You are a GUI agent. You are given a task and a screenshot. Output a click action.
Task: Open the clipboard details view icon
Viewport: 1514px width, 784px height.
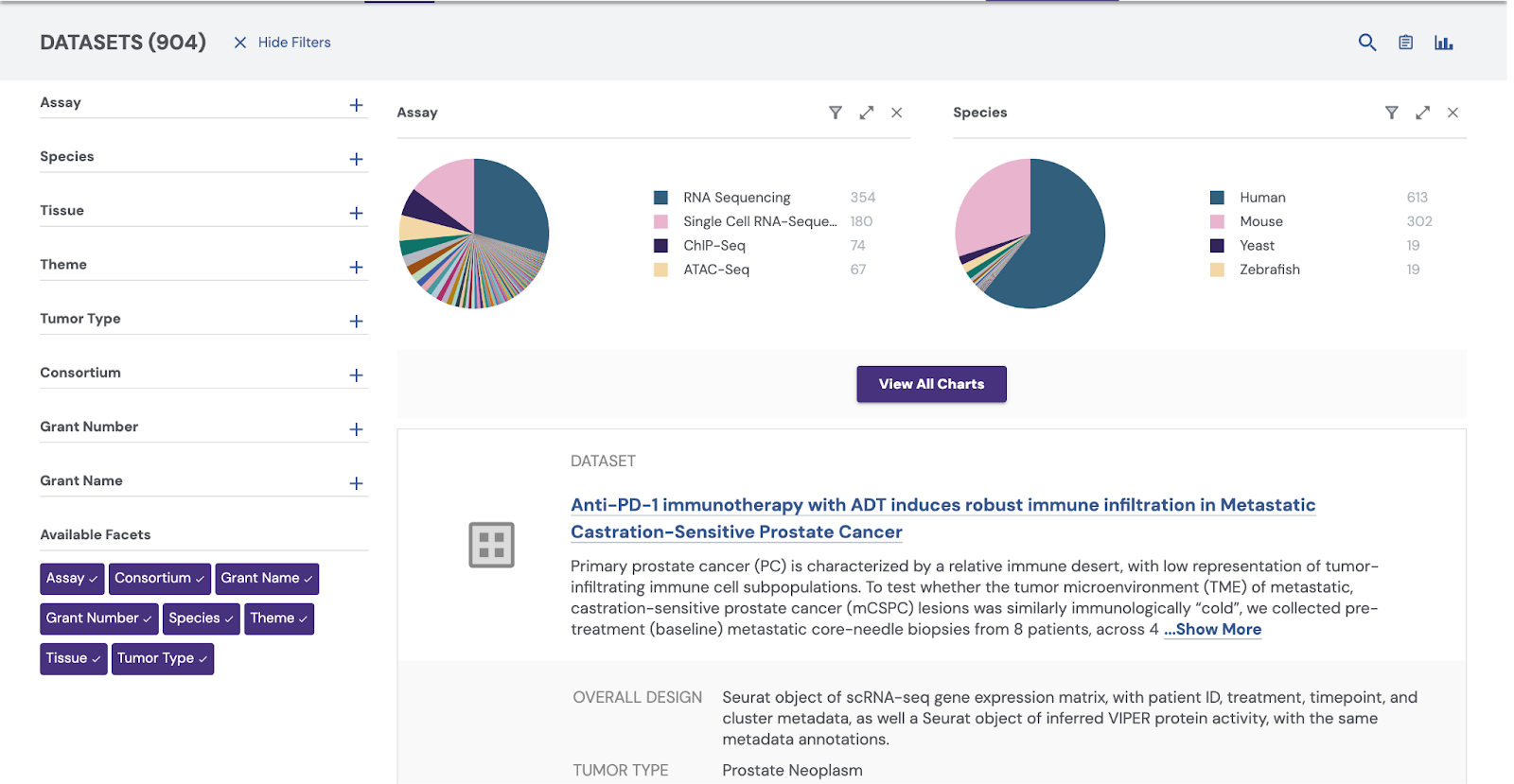[1405, 43]
